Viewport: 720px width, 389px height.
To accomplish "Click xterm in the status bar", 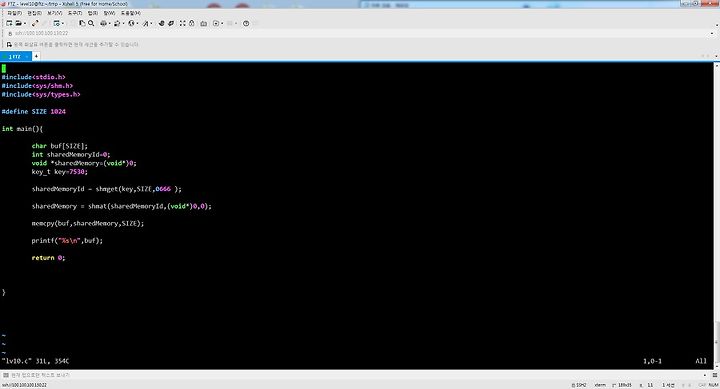I will click(600, 385).
